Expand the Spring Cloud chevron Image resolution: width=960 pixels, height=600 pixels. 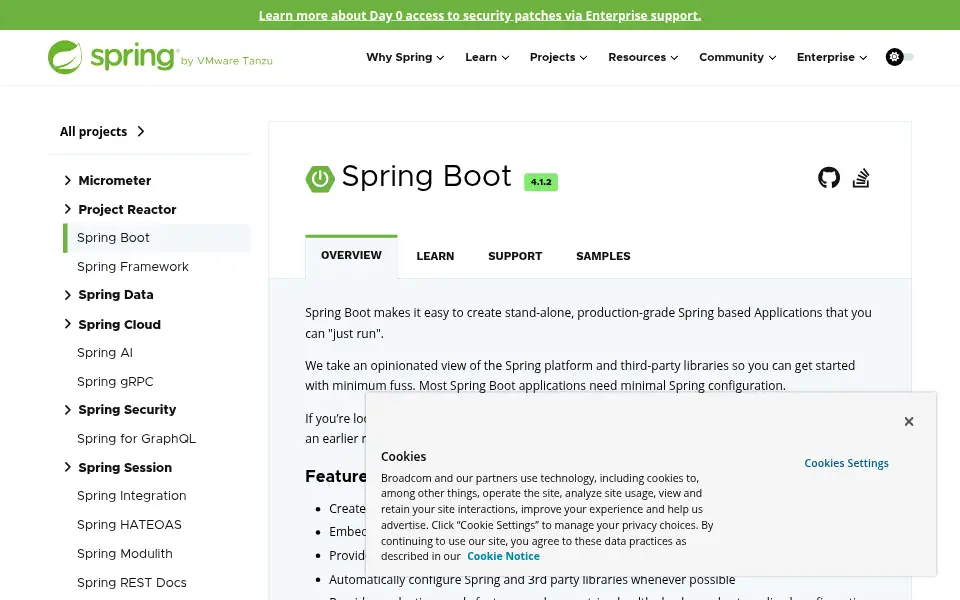coord(67,324)
